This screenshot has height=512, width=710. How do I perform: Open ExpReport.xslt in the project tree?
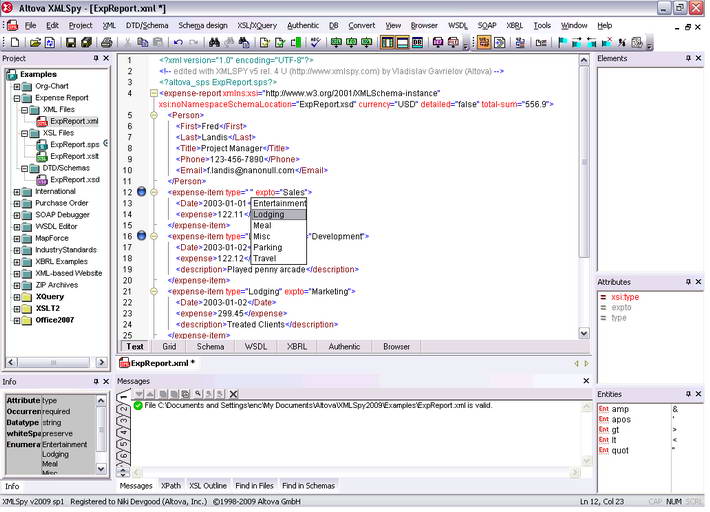pos(74,156)
